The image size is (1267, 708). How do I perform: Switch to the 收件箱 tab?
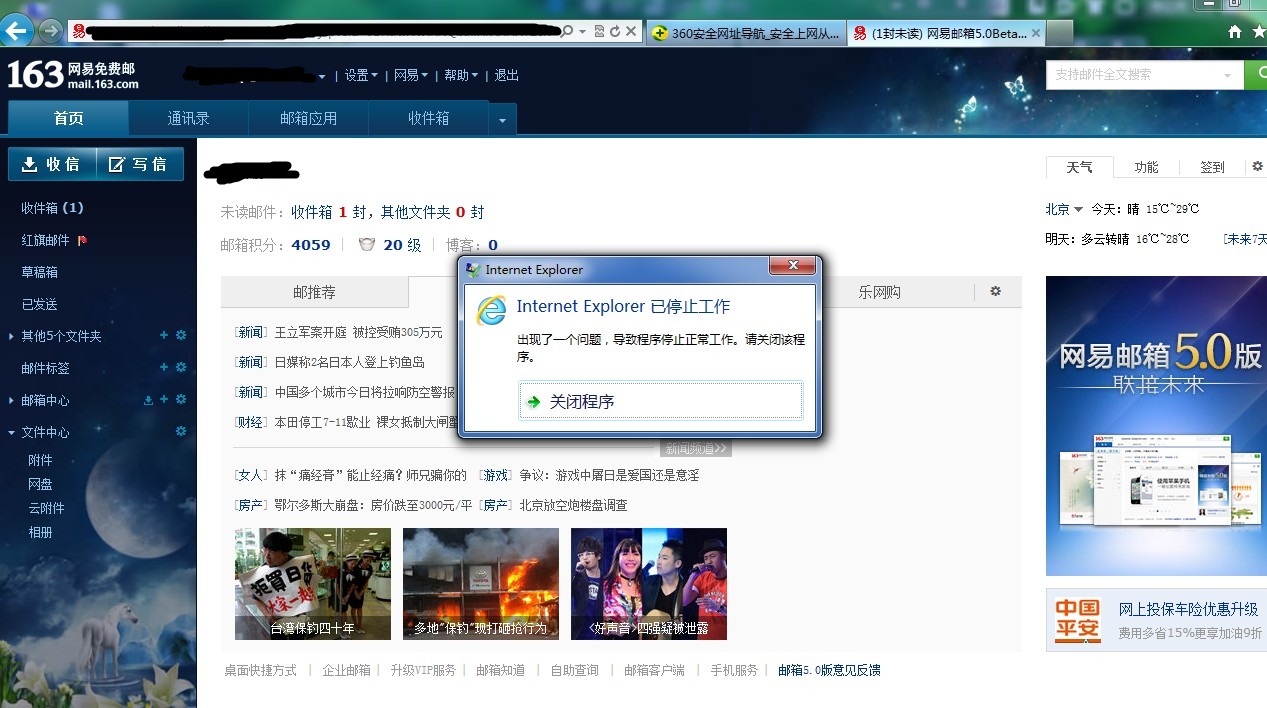pos(428,118)
